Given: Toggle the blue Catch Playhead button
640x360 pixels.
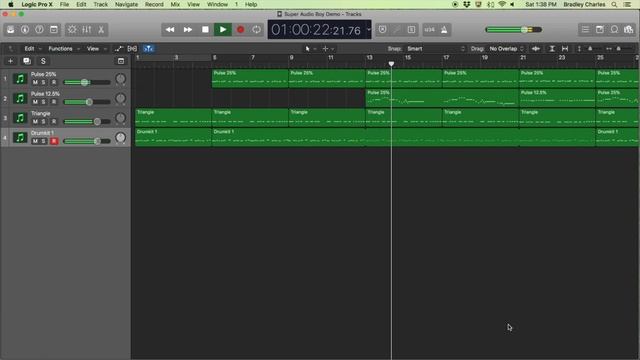Looking at the screenshot, I should click(149, 49).
